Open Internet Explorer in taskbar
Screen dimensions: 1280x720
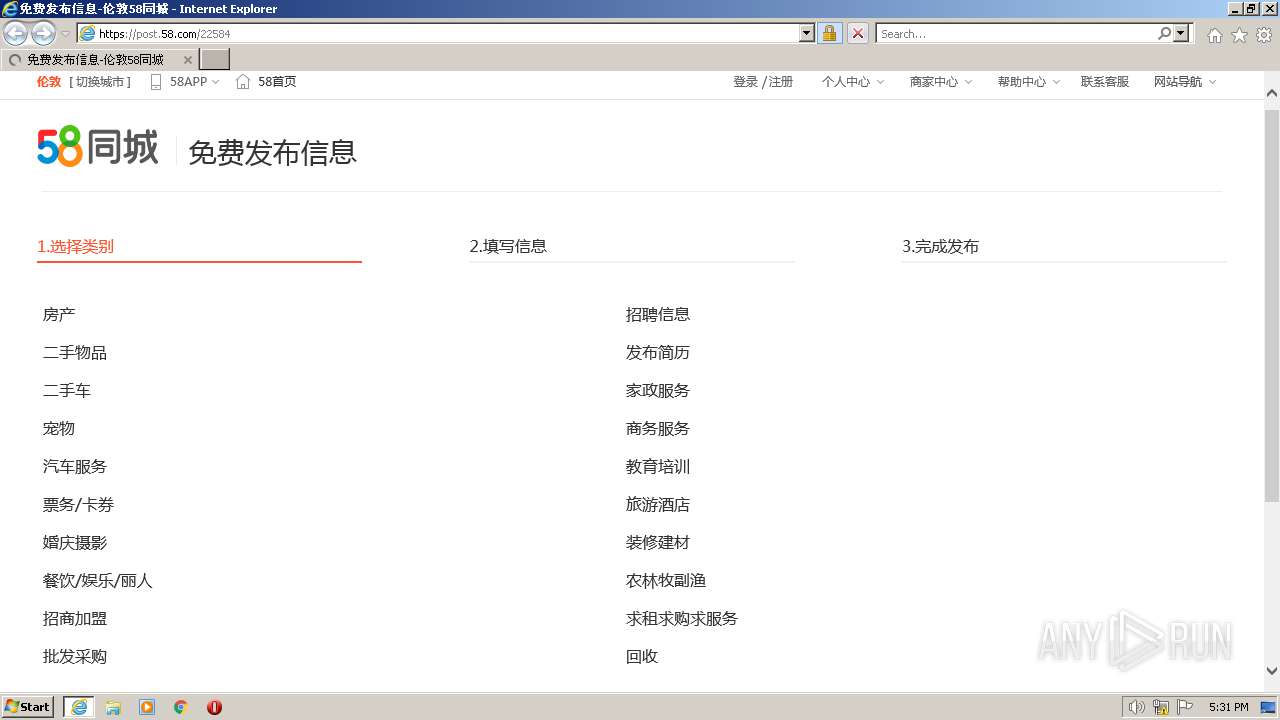click(79, 707)
